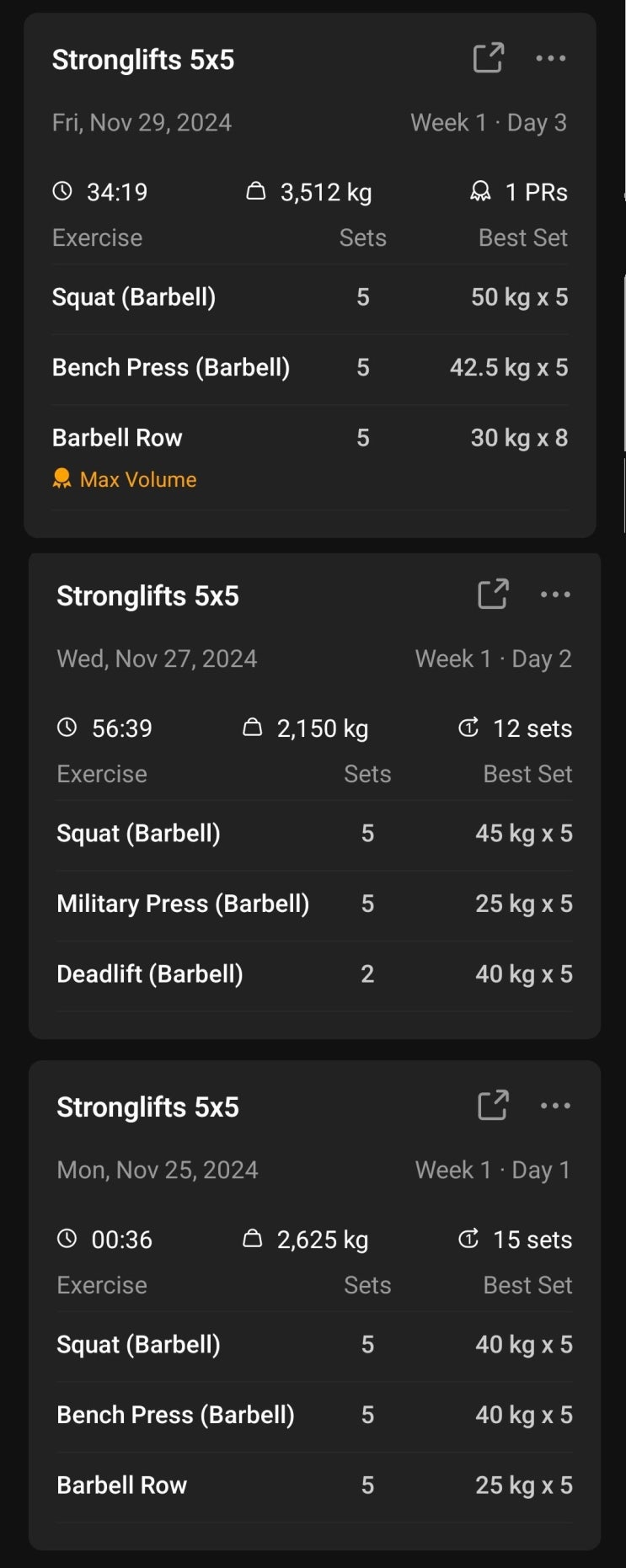The image size is (626, 1568).
Task: Select Barbell Row with 25 kg x 5
Action: 313,1485
